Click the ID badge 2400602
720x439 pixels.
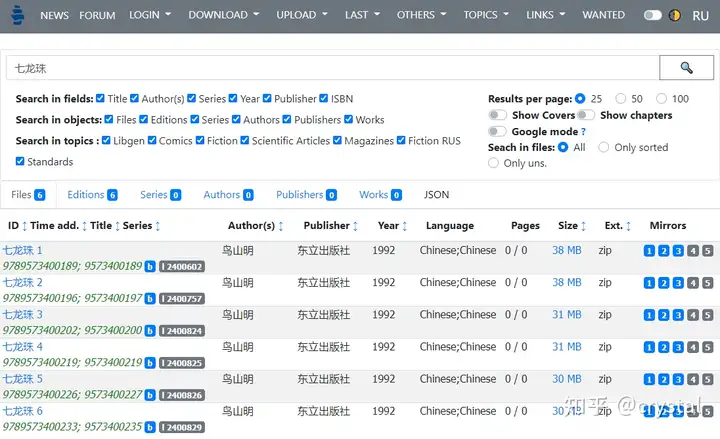coord(182,266)
